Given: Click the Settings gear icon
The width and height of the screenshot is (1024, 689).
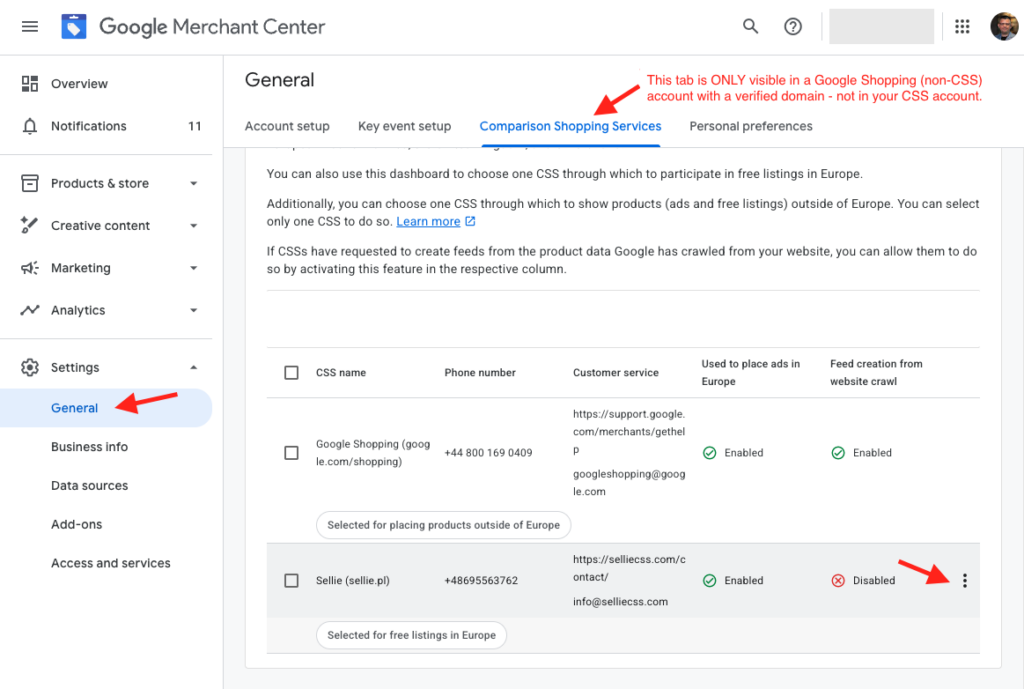Looking at the screenshot, I should pyautogui.click(x=29, y=367).
